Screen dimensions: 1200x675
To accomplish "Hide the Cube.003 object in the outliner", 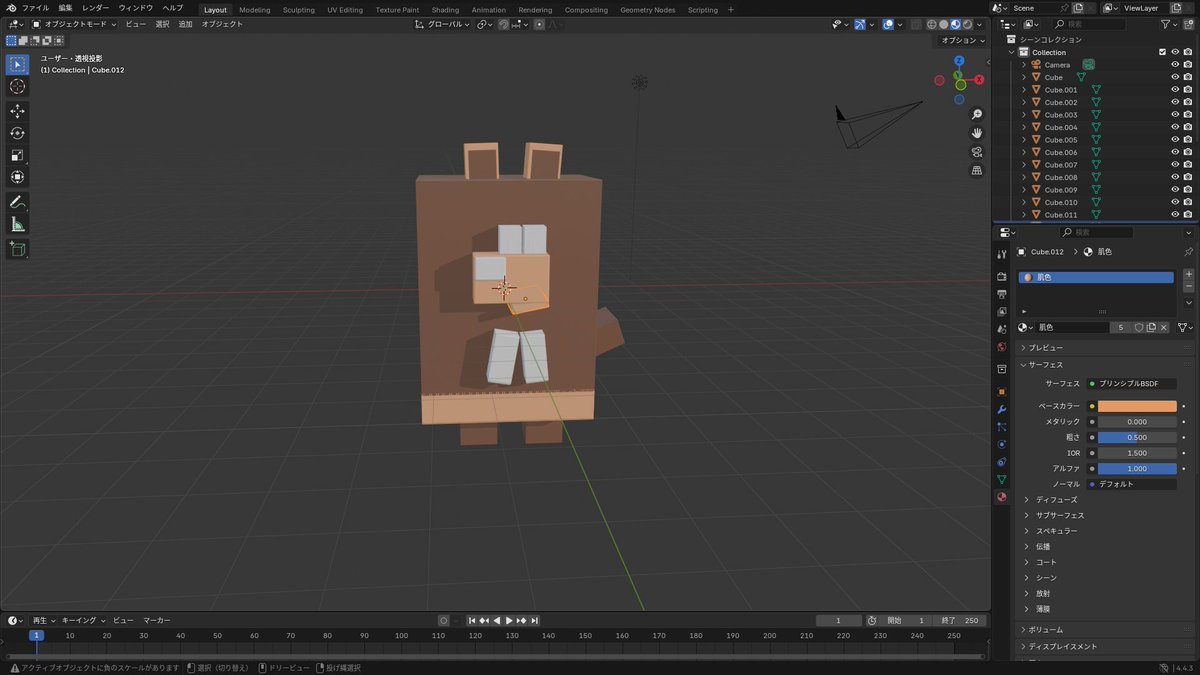I will pos(1175,114).
